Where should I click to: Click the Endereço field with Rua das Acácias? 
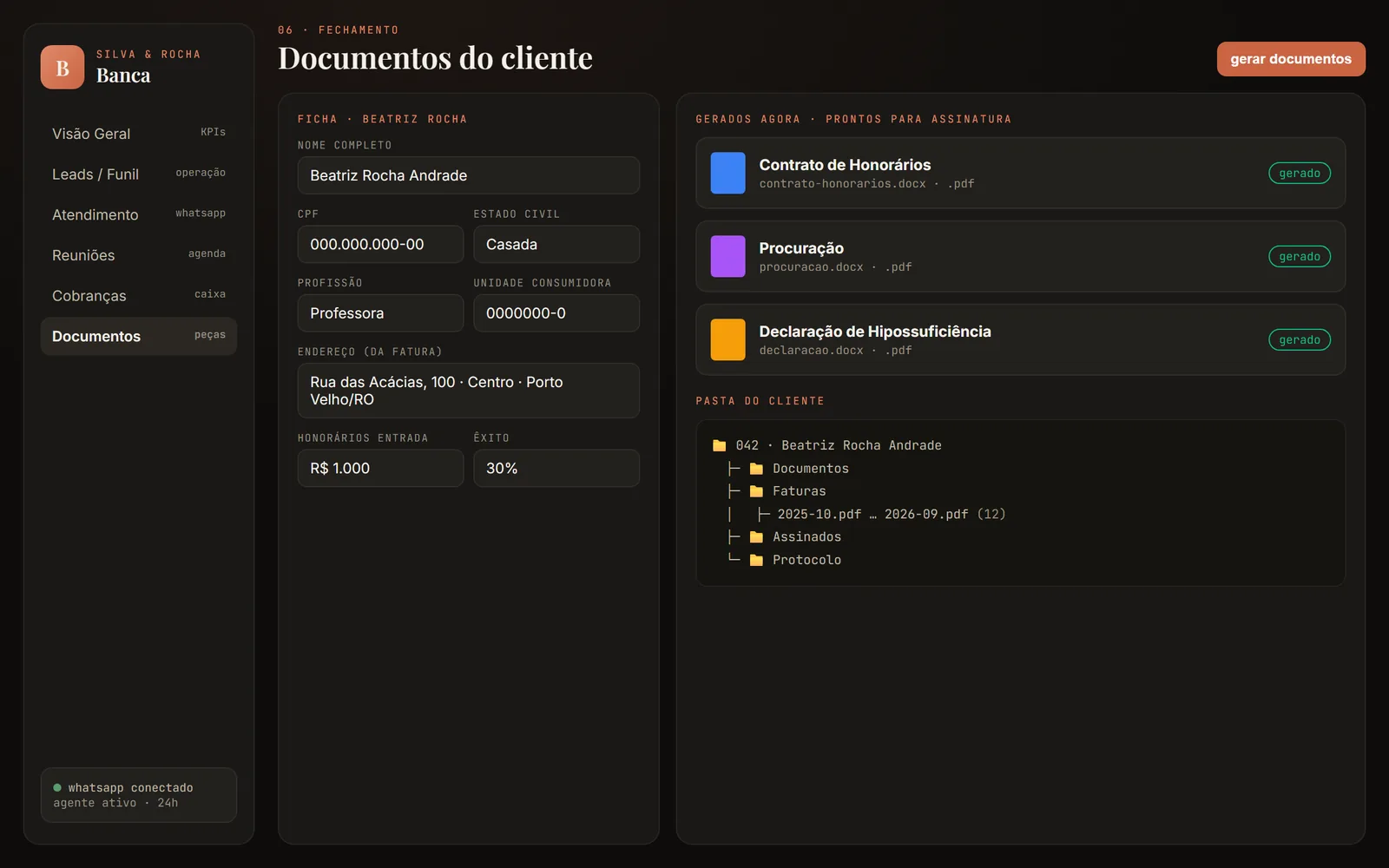click(469, 391)
